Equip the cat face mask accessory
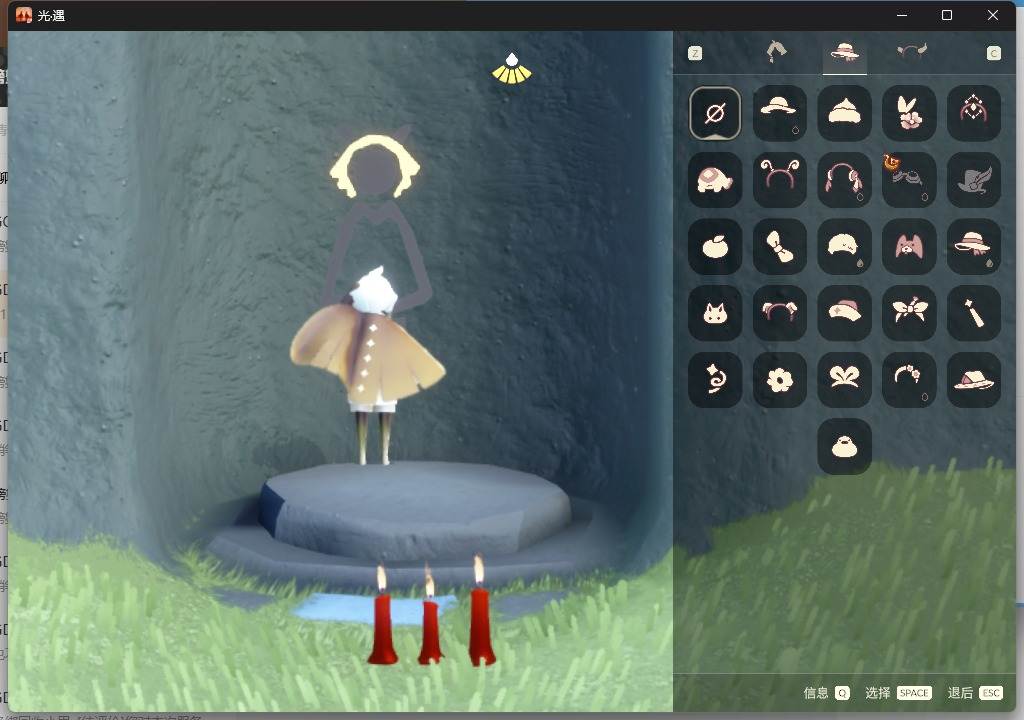 (x=715, y=313)
